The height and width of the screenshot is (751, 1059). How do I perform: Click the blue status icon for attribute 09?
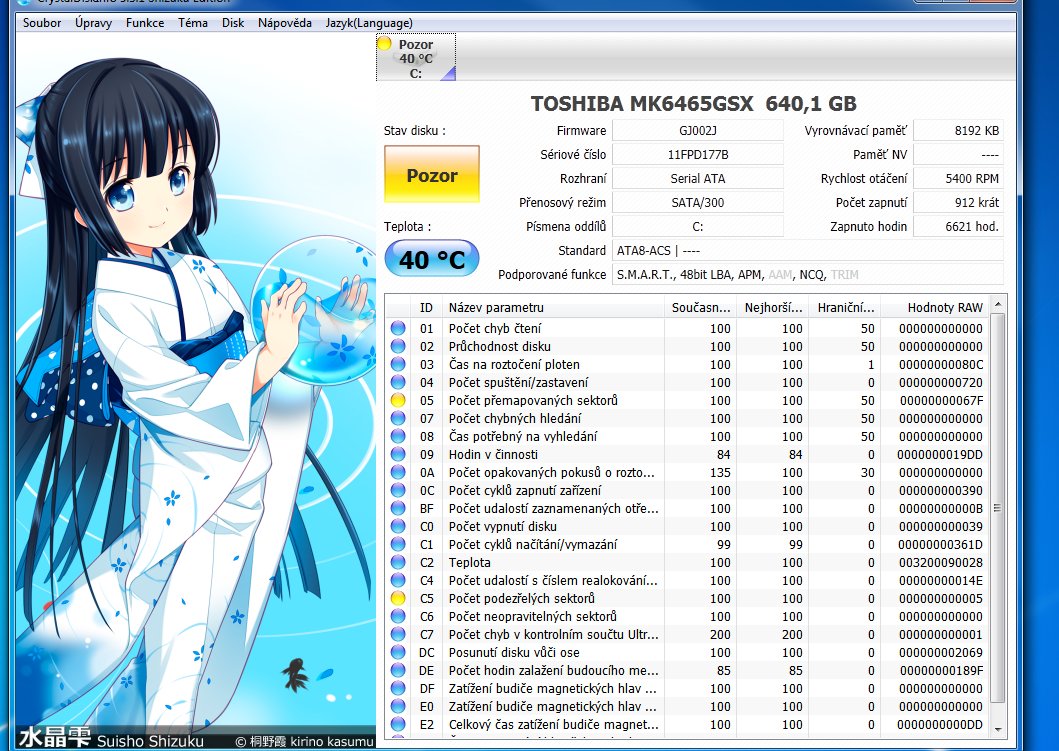coord(397,454)
